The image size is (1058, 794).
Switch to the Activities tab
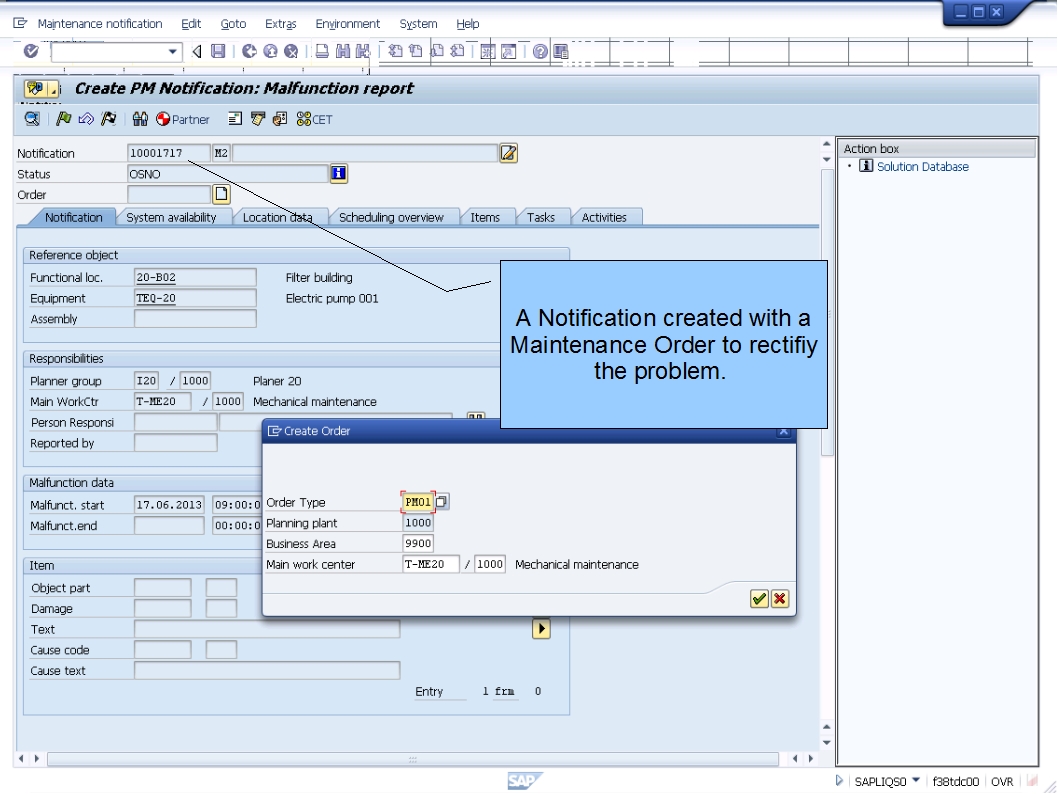coord(605,217)
